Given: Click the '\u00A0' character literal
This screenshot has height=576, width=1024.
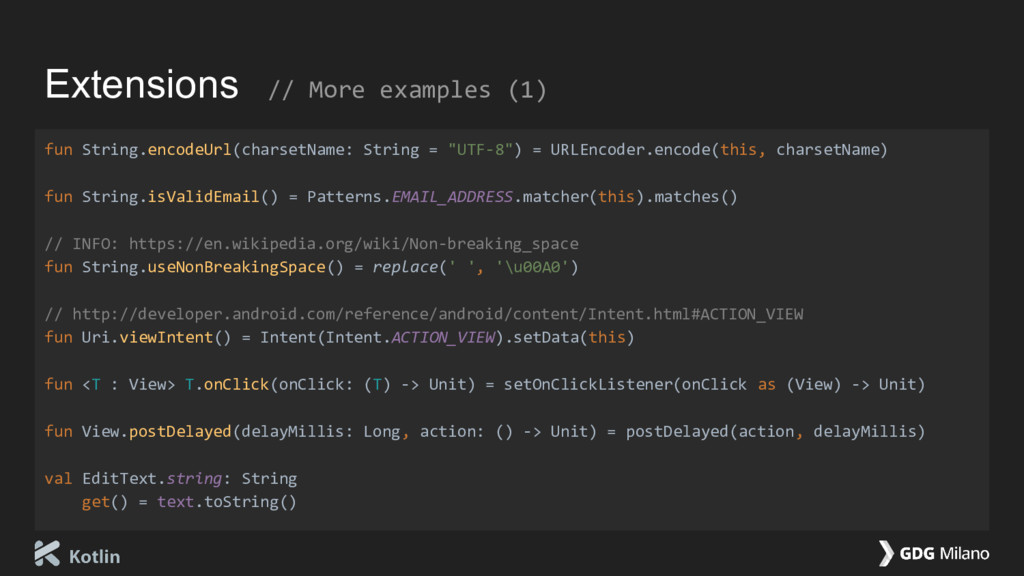Looking at the screenshot, I should 532,267.
